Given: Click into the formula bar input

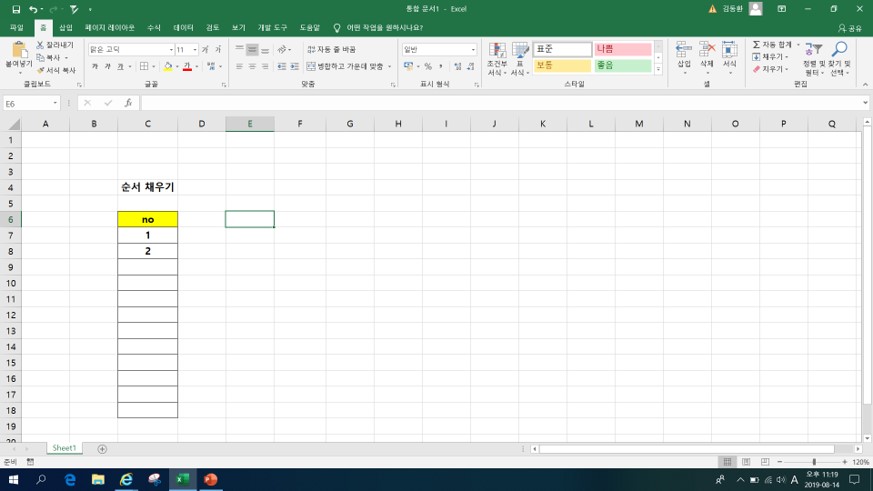Looking at the screenshot, I should click(x=501, y=103).
